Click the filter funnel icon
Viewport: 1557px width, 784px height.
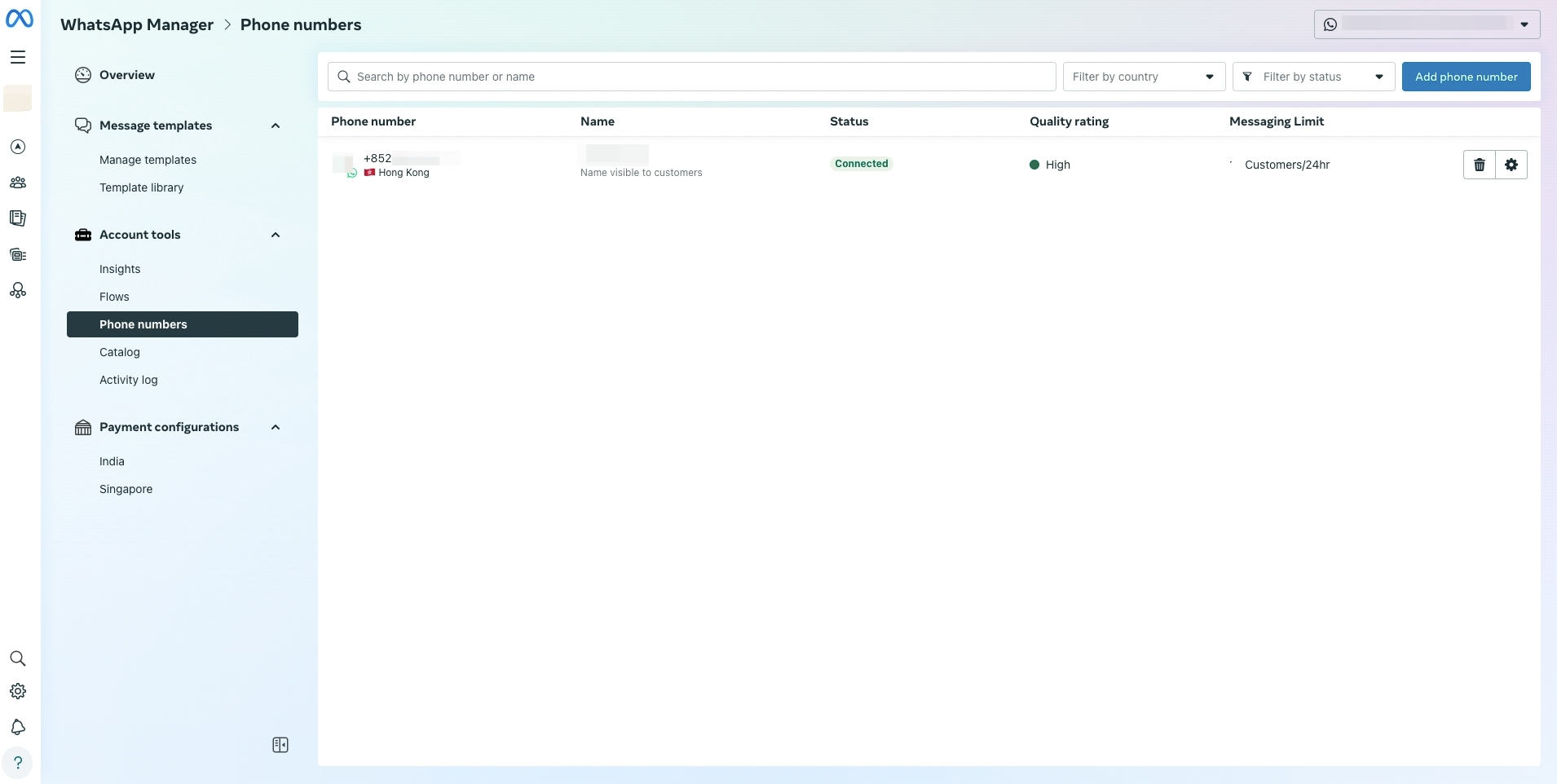click(1247, 77)
